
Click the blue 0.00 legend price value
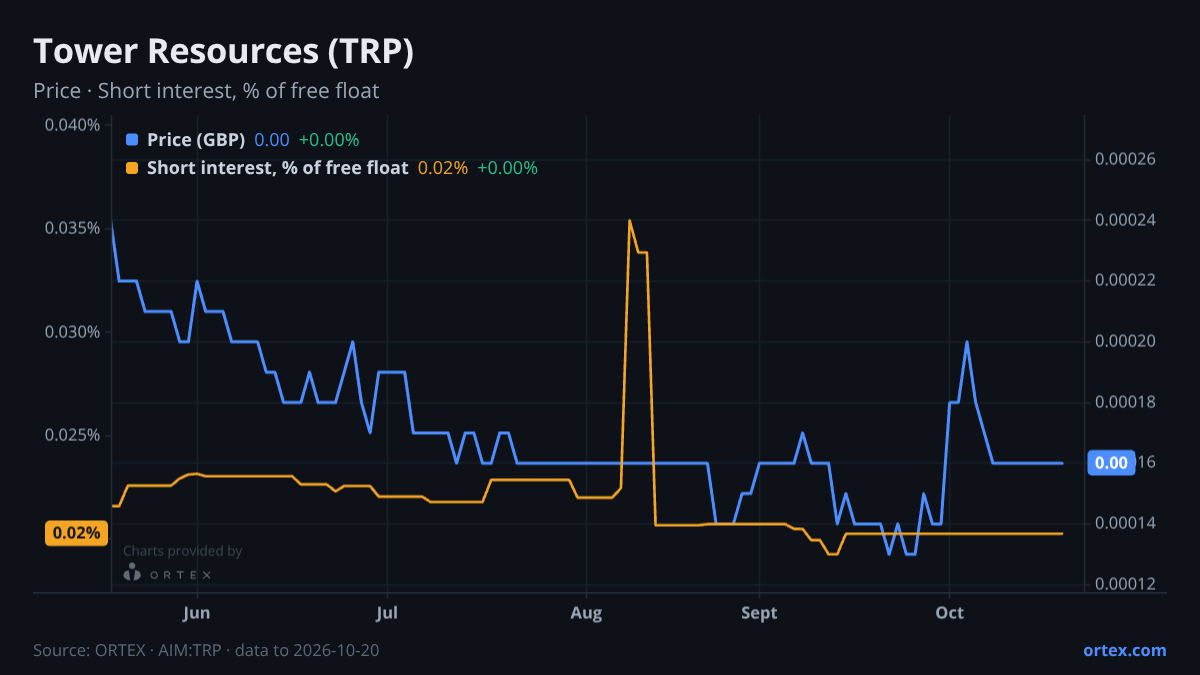coord(272,140)
